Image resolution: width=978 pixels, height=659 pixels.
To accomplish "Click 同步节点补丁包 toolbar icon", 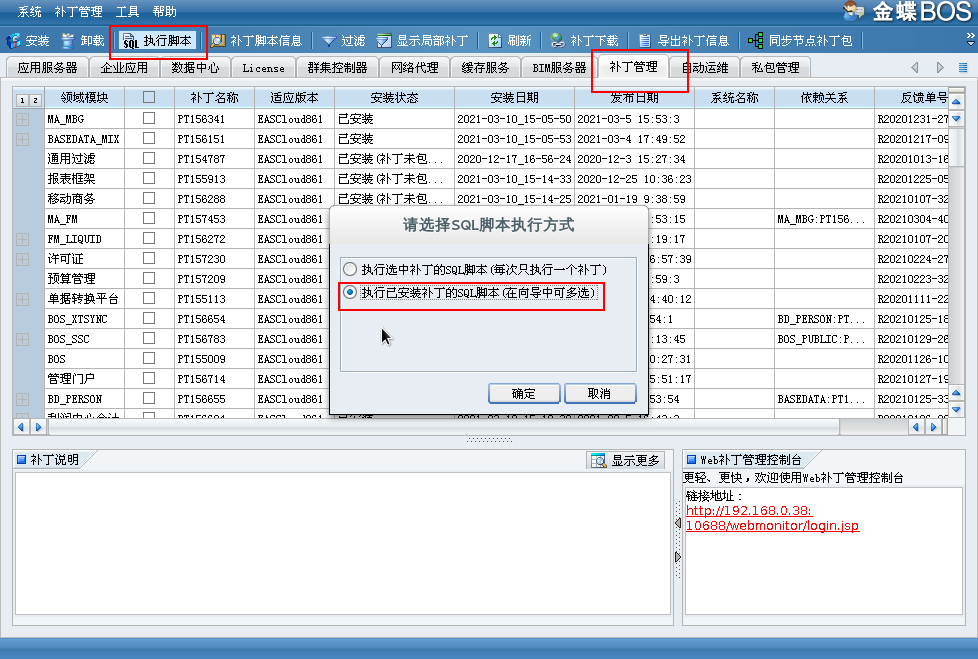I will (x=755, y=41).
